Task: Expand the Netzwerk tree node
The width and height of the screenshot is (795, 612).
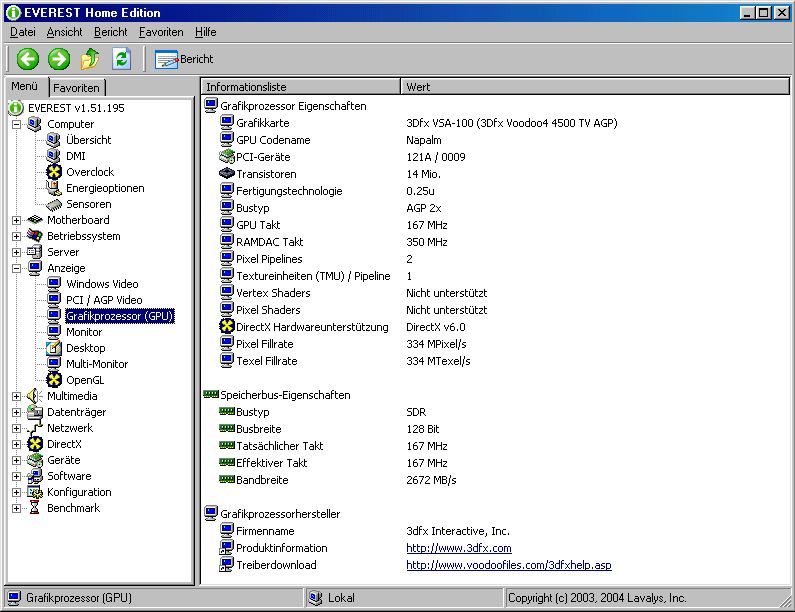Action: click(16, 428)
